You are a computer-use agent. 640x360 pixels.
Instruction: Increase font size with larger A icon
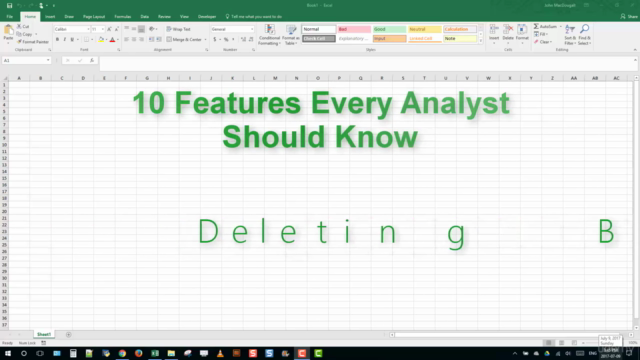click(x=109, y=29)
